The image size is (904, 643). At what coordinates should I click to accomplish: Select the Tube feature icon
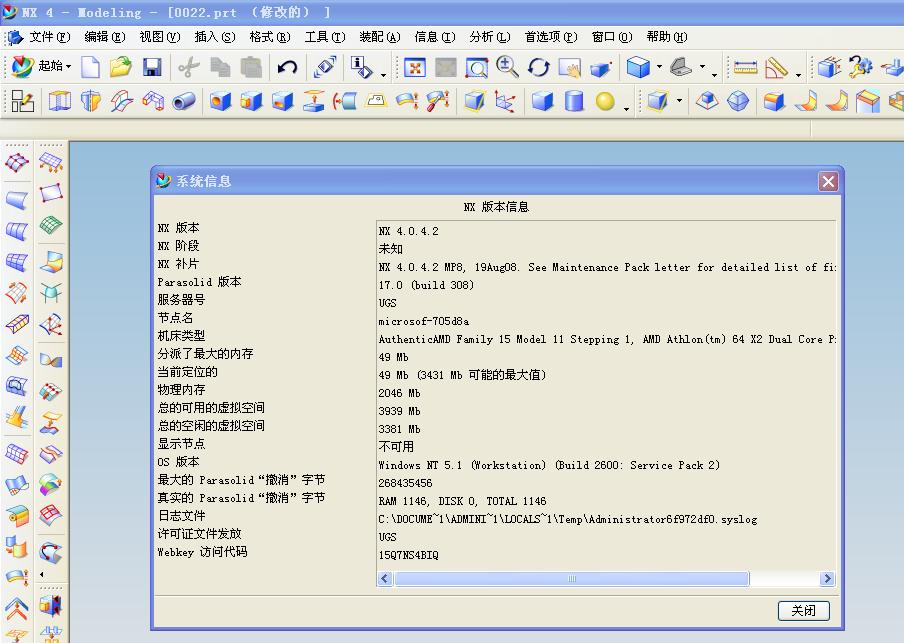coord(184,101)
